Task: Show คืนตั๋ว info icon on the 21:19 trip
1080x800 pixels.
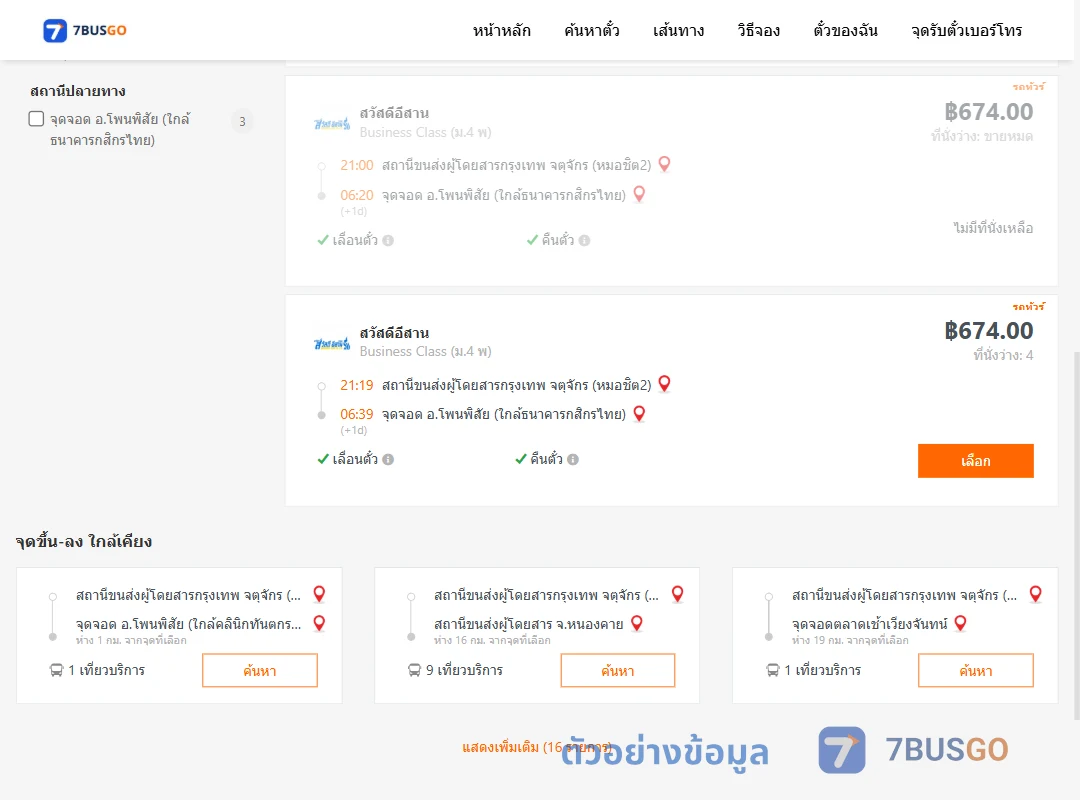Action: (573, 460)
